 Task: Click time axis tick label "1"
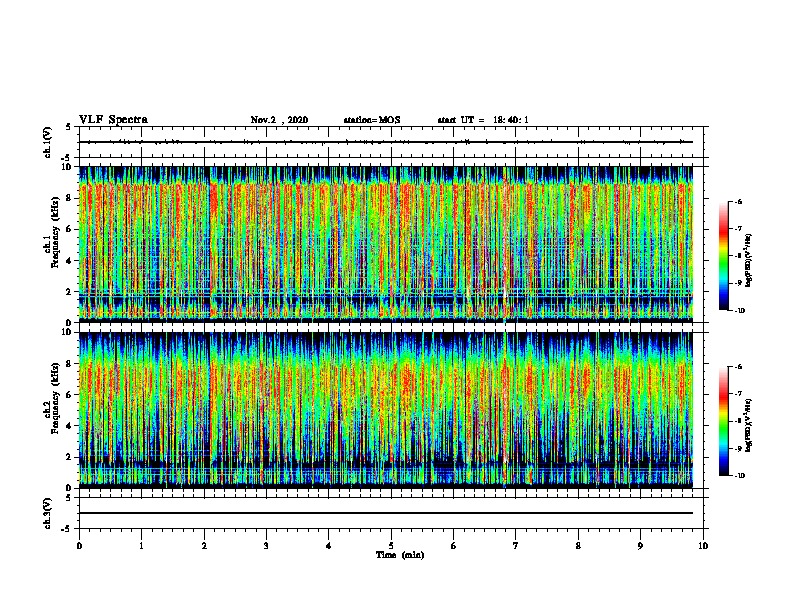tap(141, 546)
